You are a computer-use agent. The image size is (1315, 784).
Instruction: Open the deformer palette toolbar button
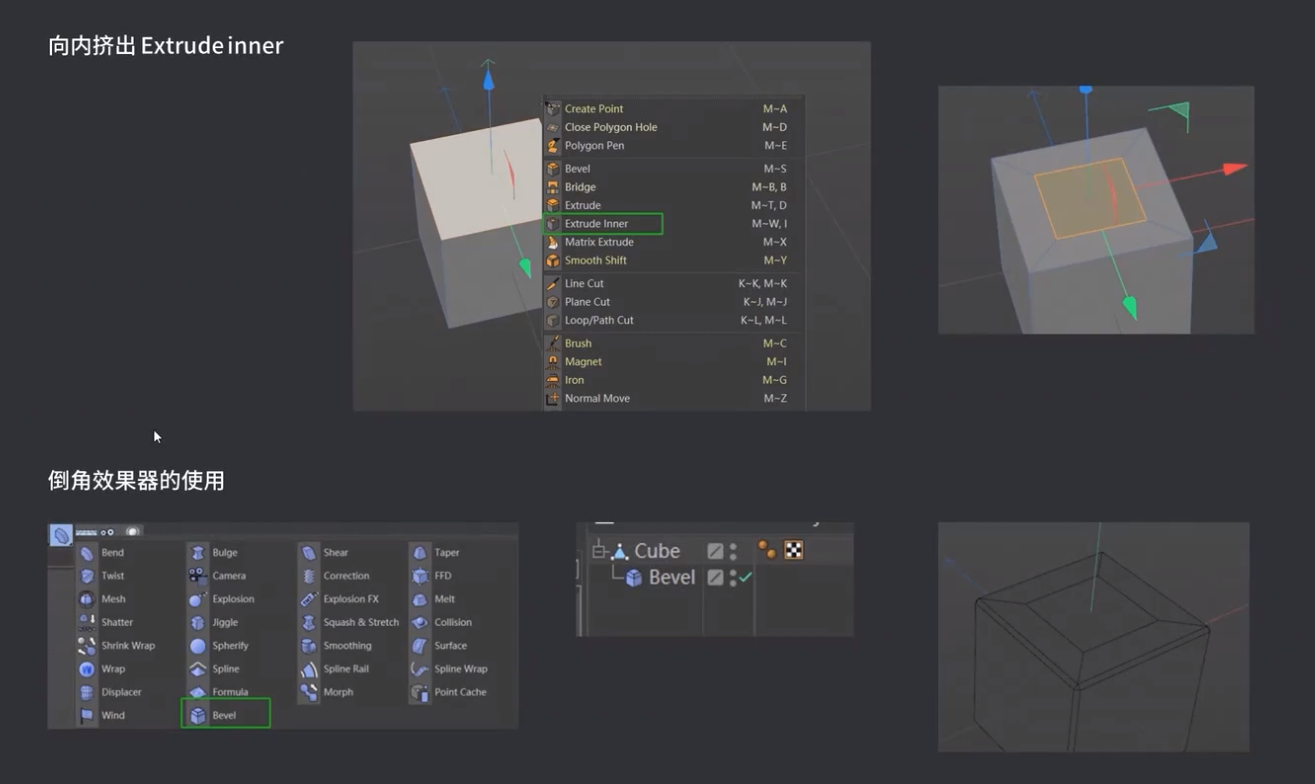(61, 535)
